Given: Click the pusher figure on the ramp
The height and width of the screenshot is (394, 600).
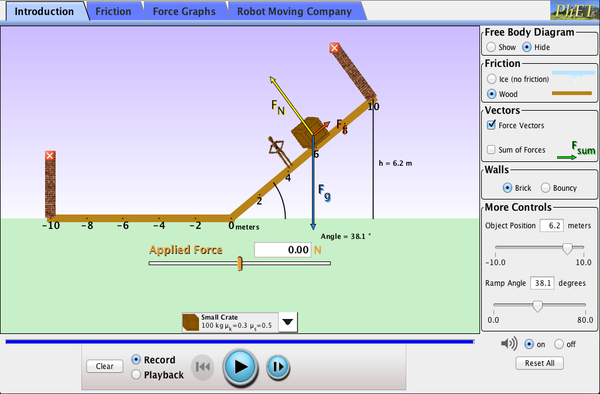Looking at the screenshot, I should point(280,151).
